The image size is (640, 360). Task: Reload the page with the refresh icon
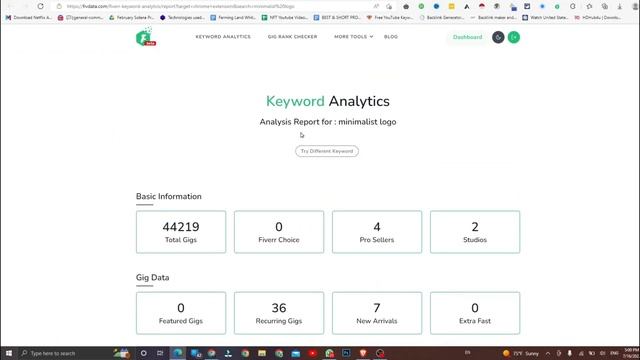pos(40,6)
